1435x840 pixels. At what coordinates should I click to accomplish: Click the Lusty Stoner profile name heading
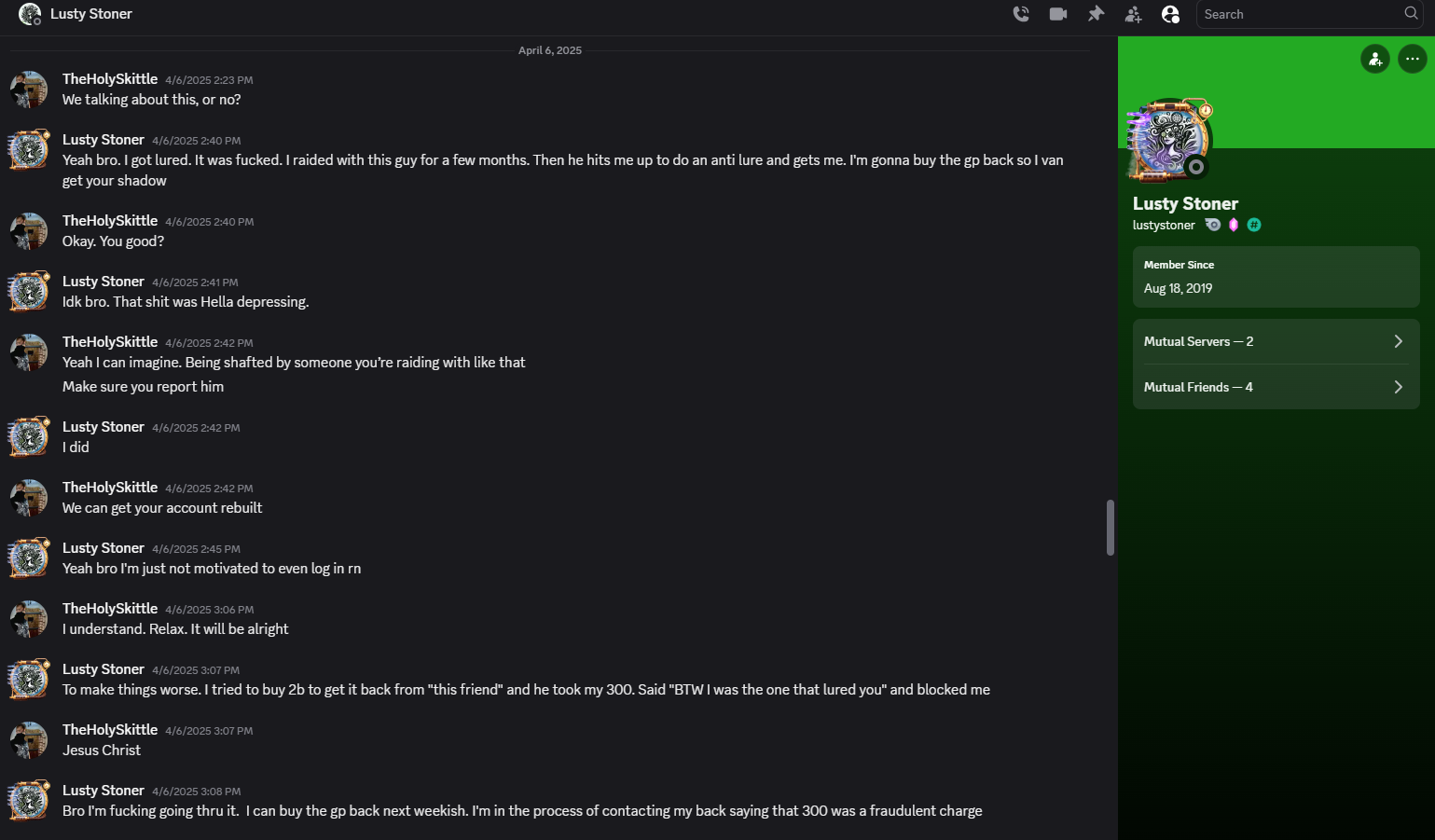pyautogui.click(x=1185, y=203)
